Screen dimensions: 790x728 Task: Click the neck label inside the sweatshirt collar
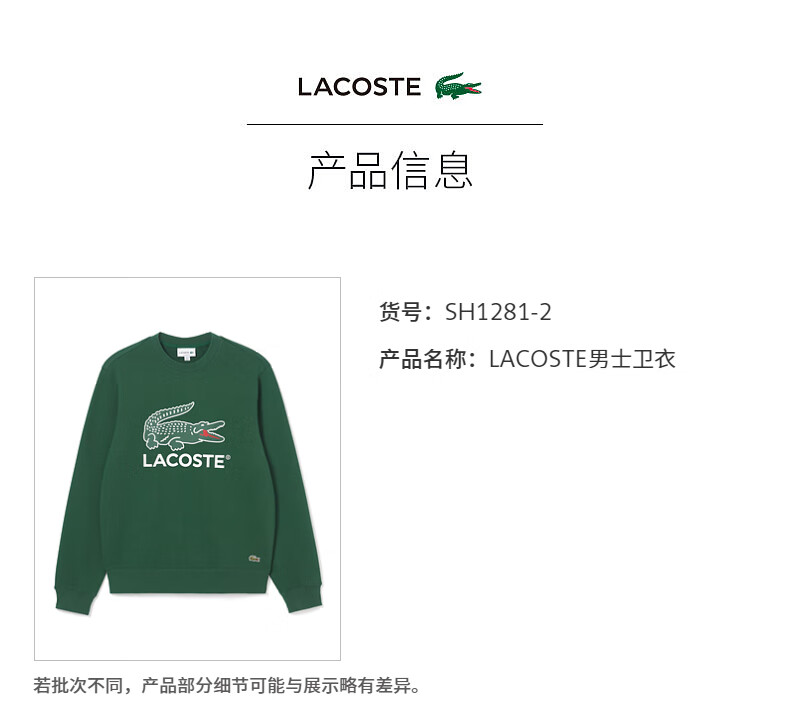point(187,353)
